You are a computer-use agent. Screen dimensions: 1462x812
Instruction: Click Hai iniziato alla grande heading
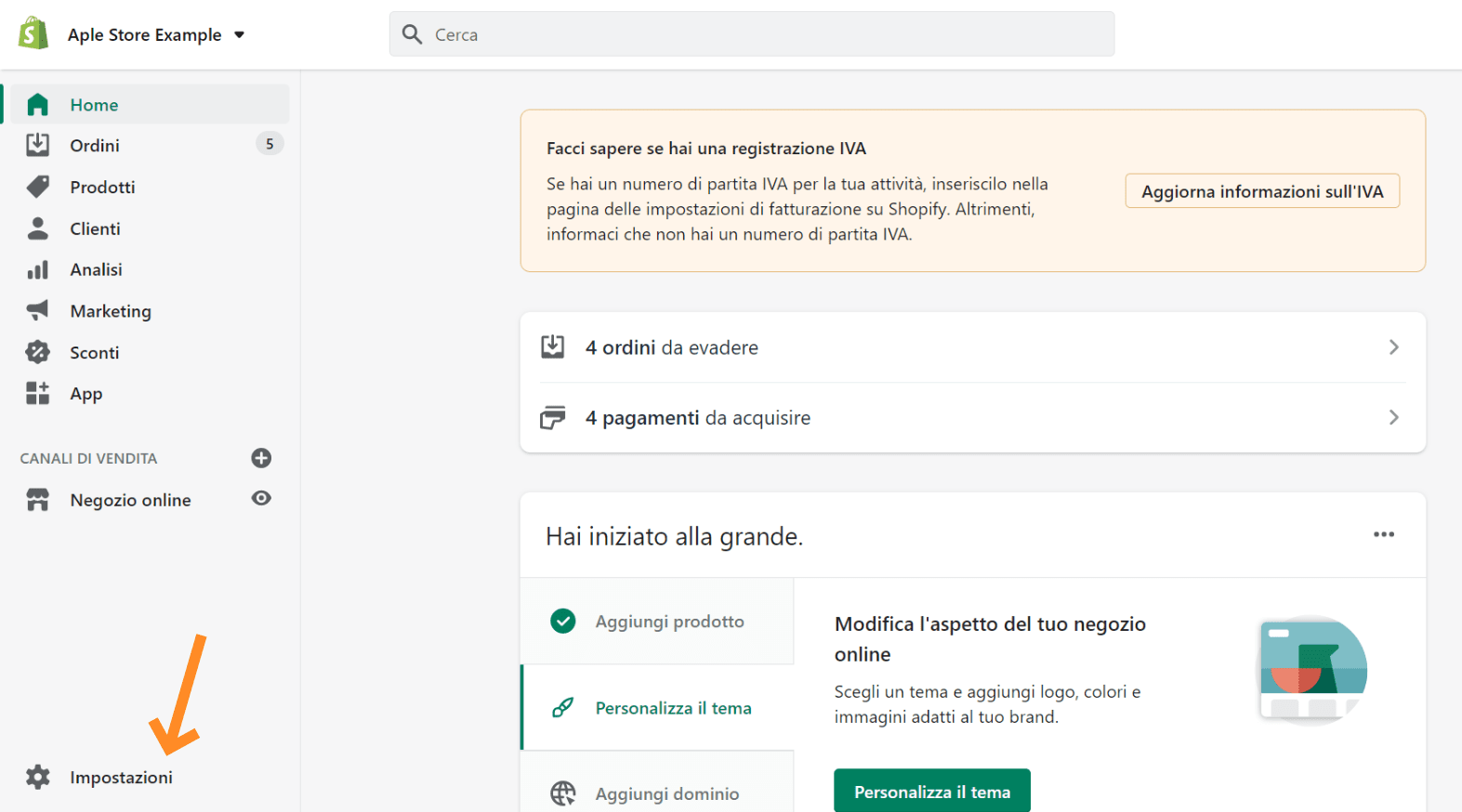[x=674, y=537]
